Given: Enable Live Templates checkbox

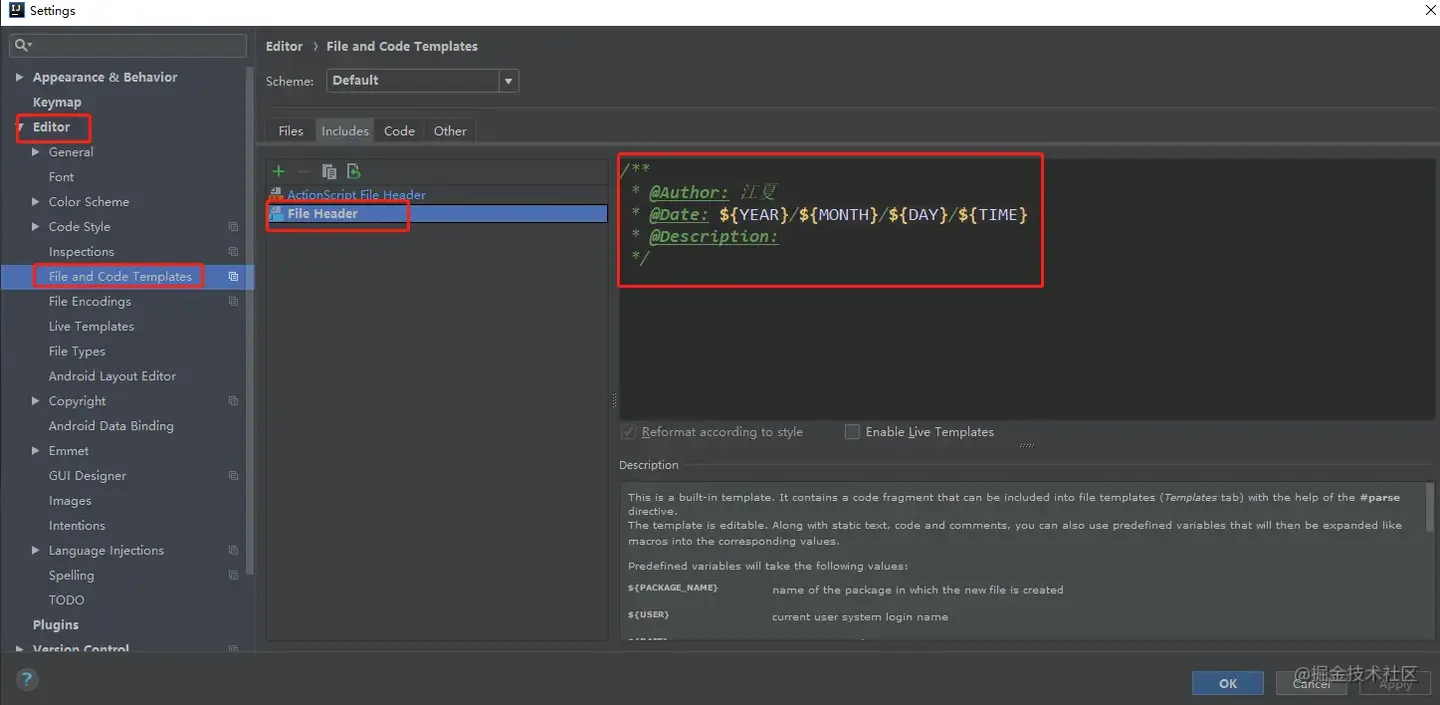Looking at the screenshot, I should point(852,432).
